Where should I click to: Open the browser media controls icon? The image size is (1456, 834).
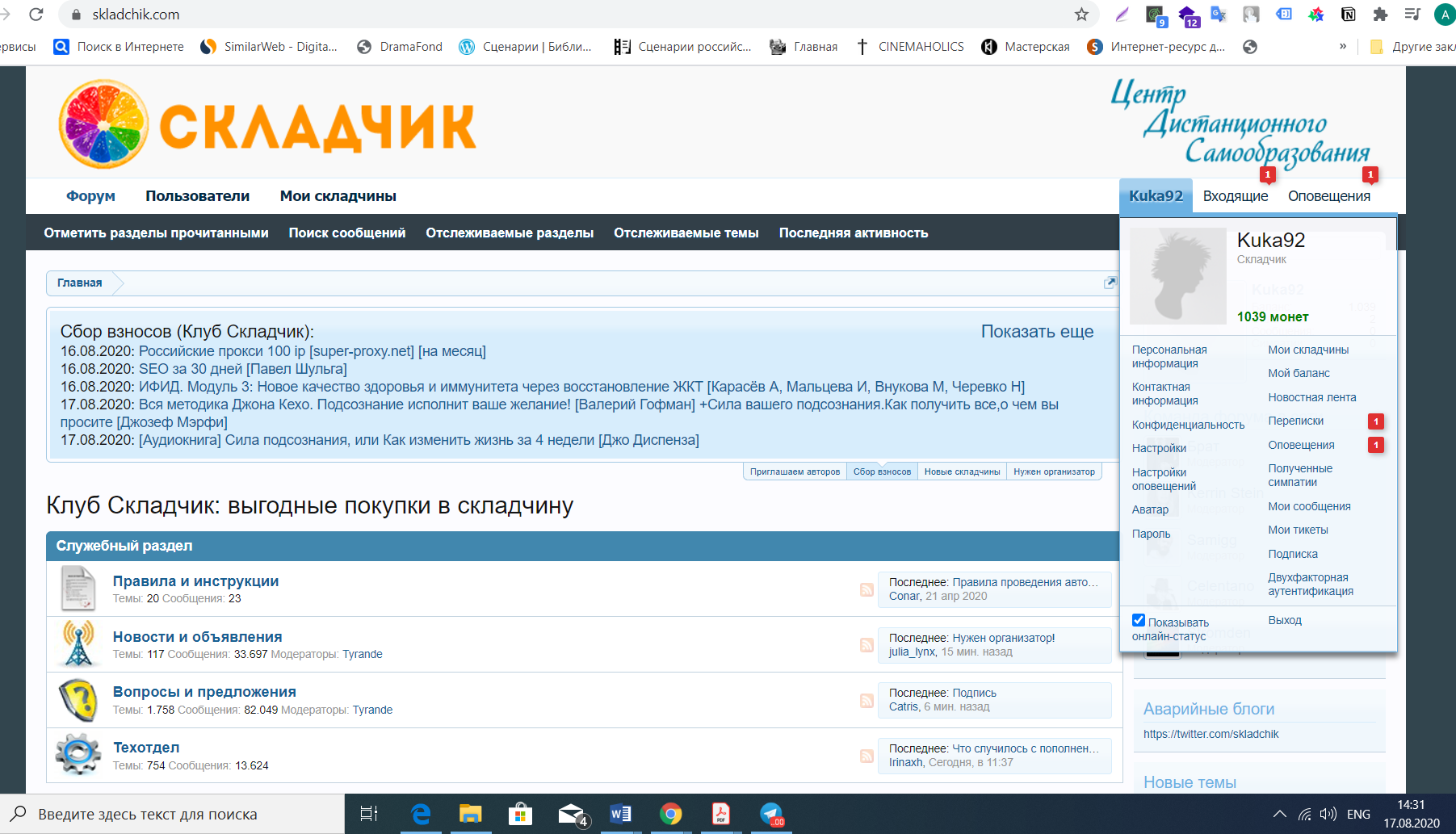pos(1412,15)
